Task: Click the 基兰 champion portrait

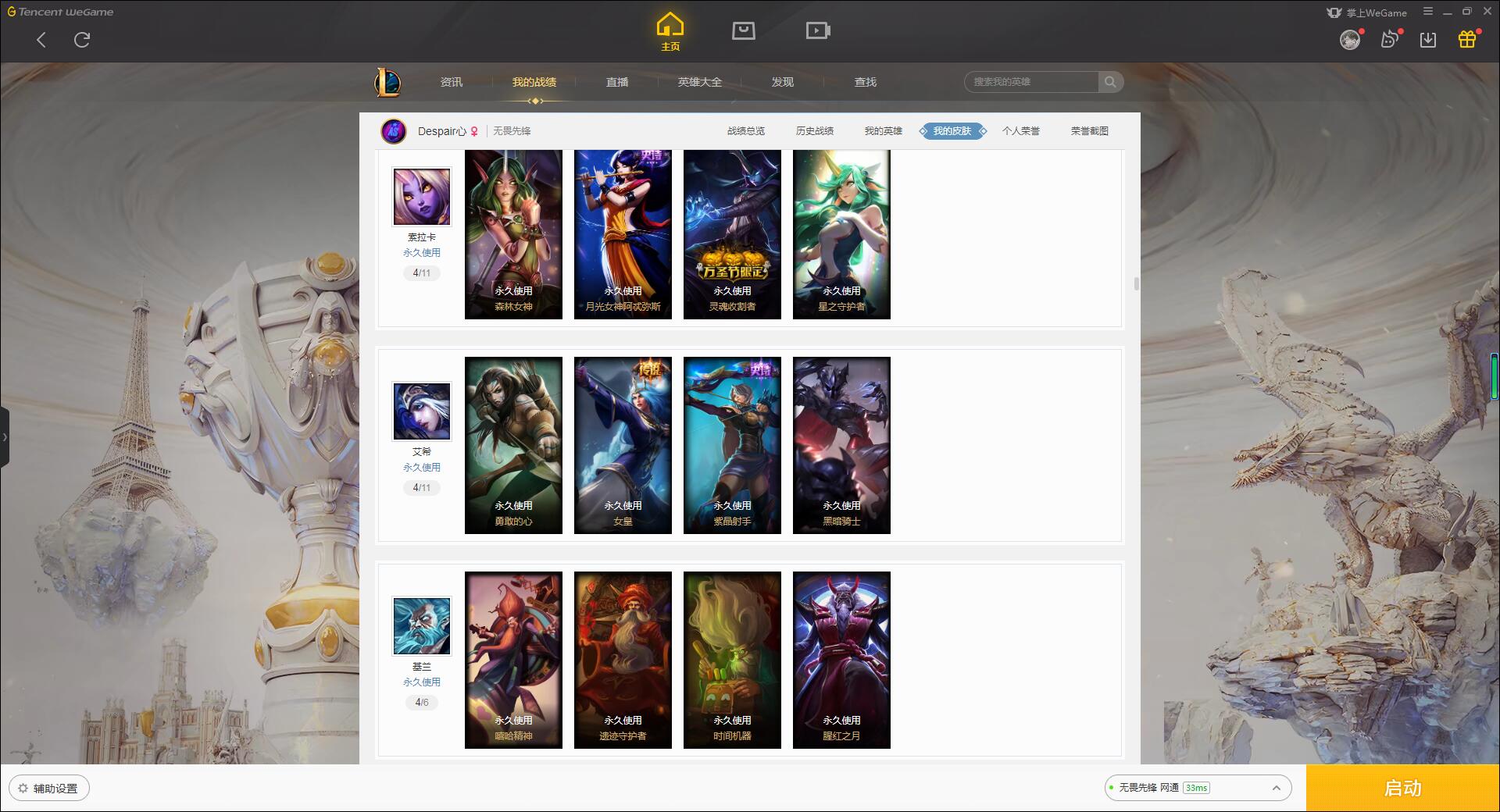Action: (422, 626)
